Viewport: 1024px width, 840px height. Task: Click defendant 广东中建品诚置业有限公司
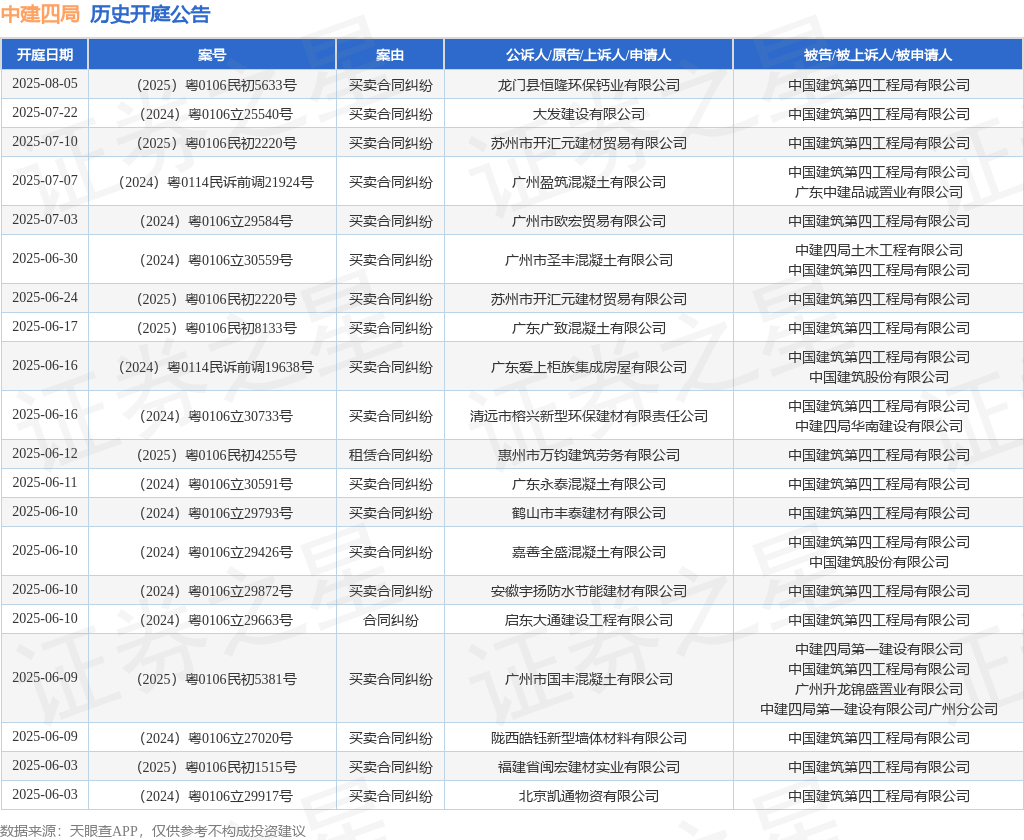click(x=878, y=192)
